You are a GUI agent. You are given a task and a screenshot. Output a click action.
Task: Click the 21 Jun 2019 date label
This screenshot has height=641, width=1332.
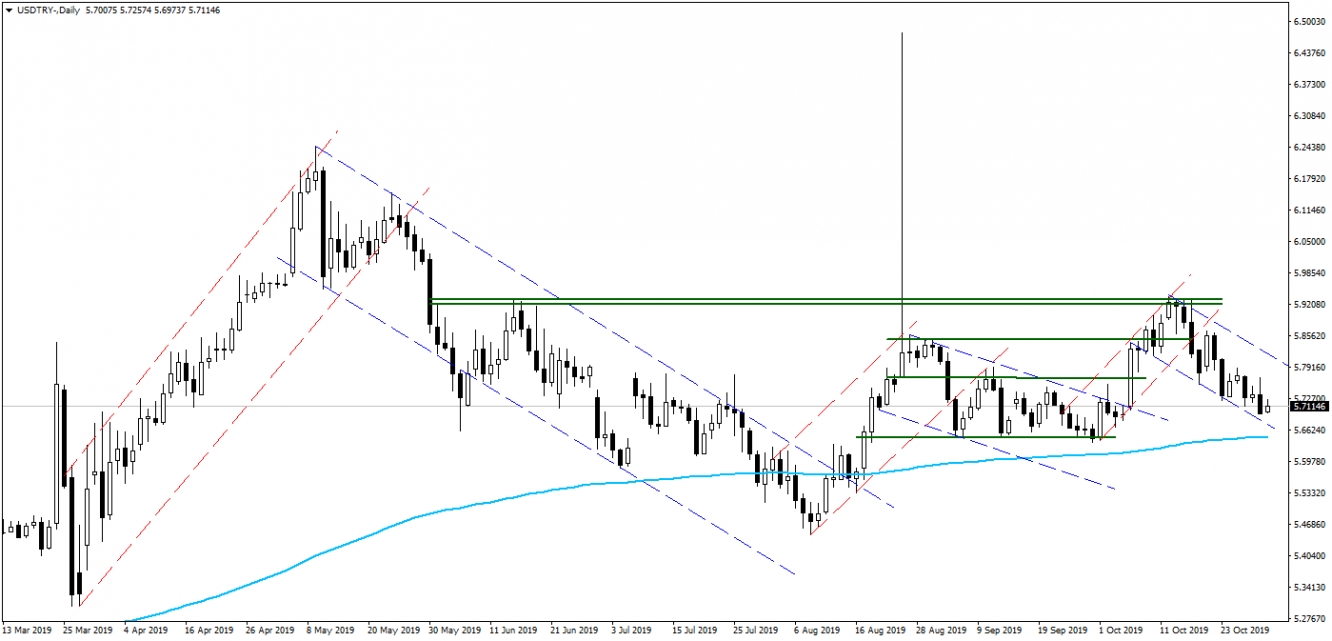[x=575, y=631]
